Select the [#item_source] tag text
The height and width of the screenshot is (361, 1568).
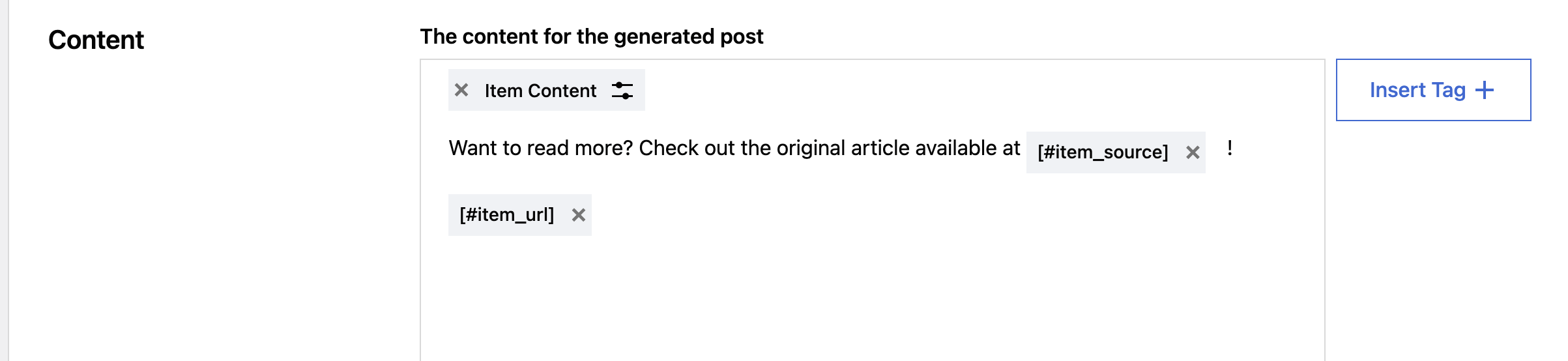tap(1103, 152)
